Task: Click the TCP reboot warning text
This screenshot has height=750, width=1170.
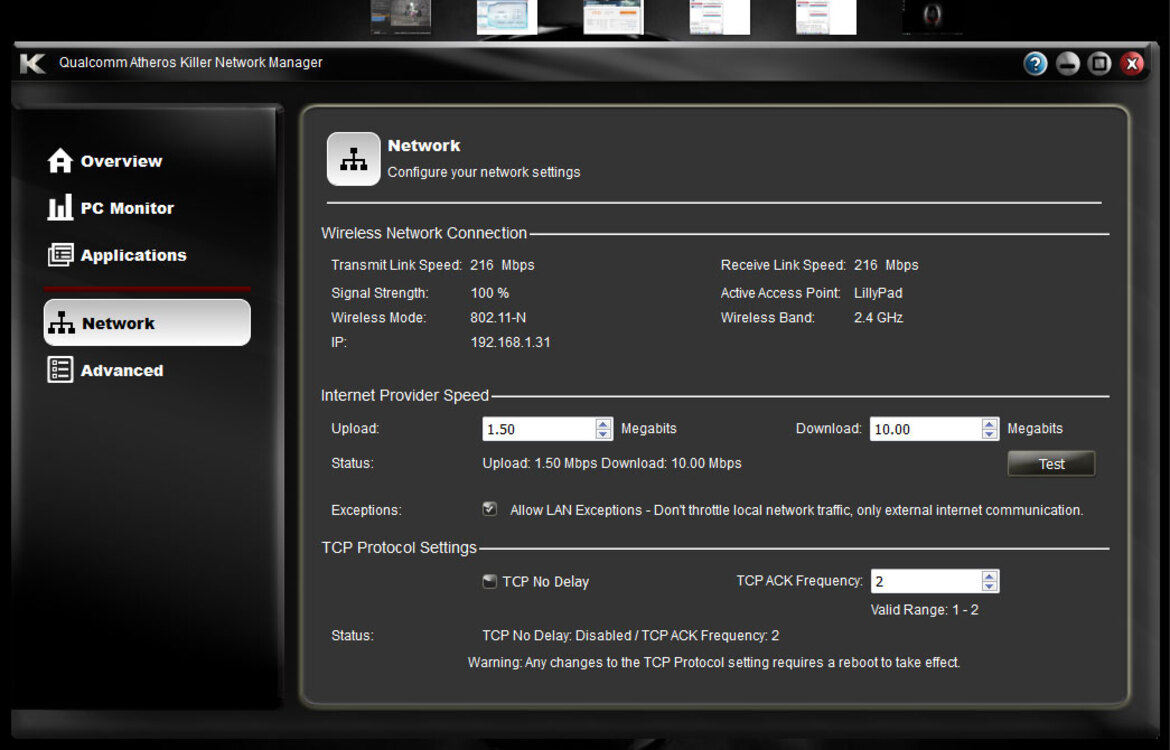Action: (714, 663)
